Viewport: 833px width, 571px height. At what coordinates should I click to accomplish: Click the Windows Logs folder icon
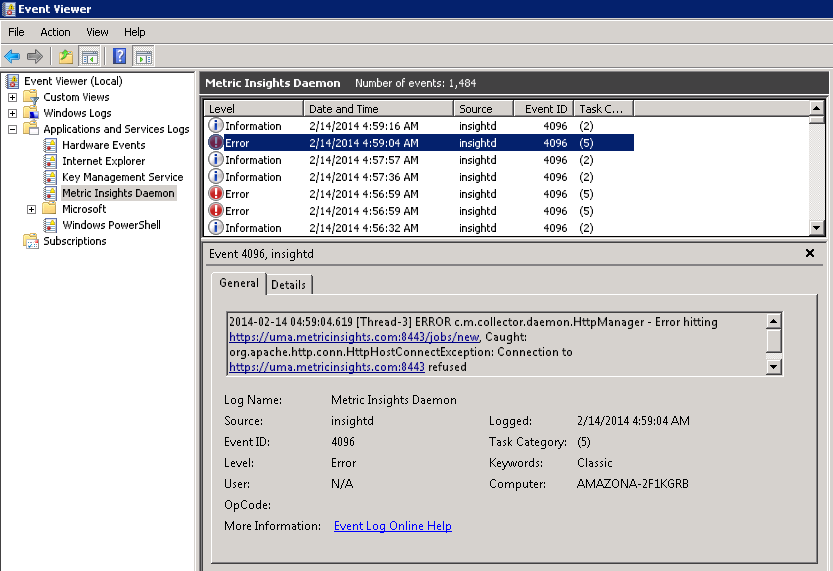point(31,113)
